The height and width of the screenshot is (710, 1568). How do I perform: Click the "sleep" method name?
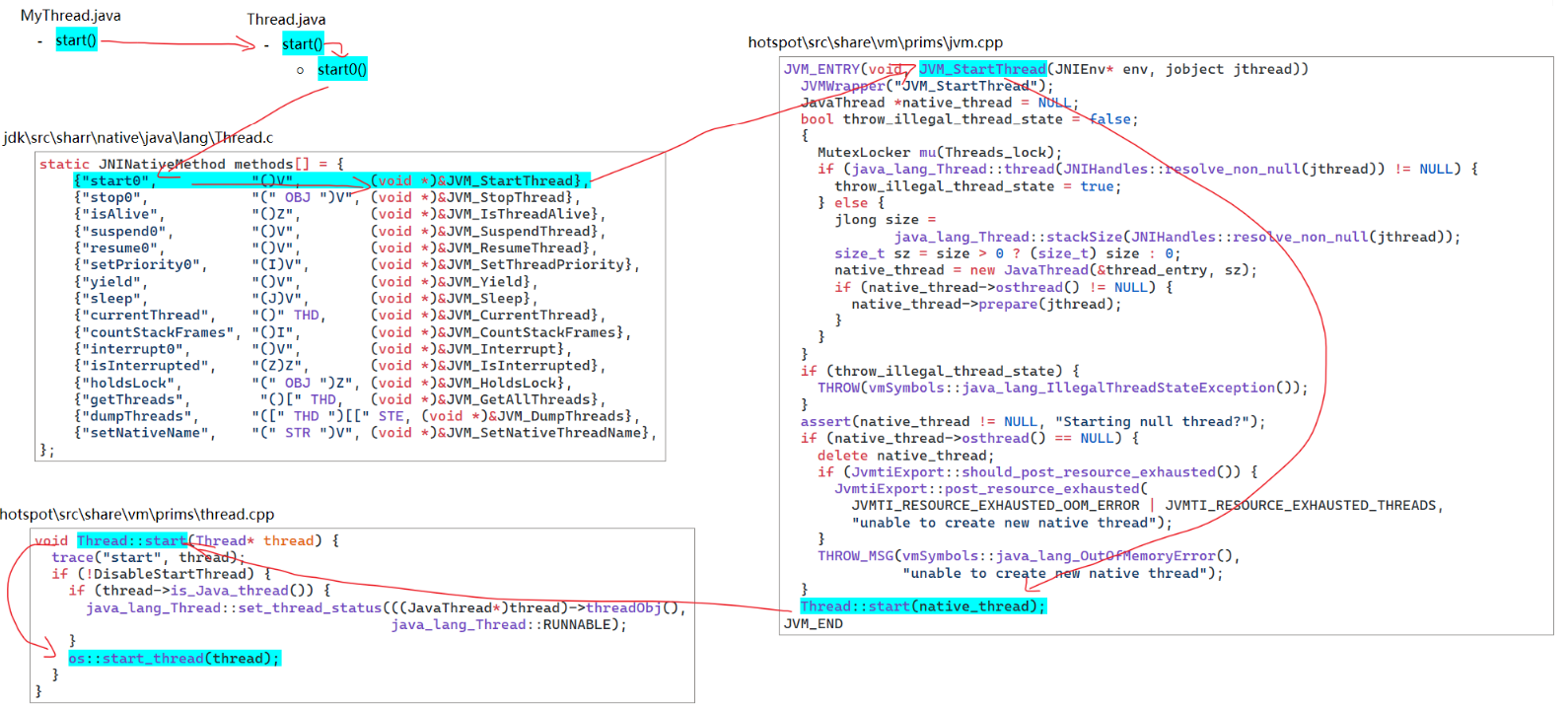[x=110, y=298]
